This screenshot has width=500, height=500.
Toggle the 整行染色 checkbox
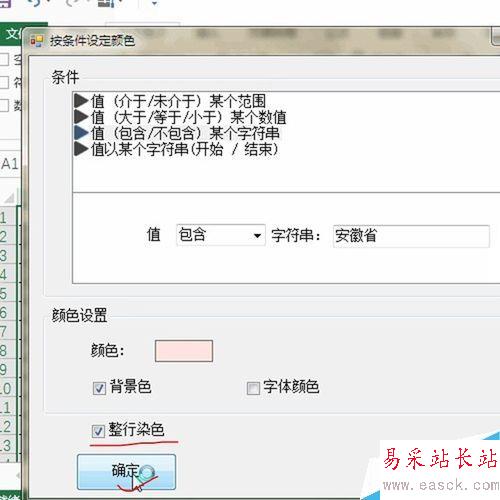tap(98, 431)
